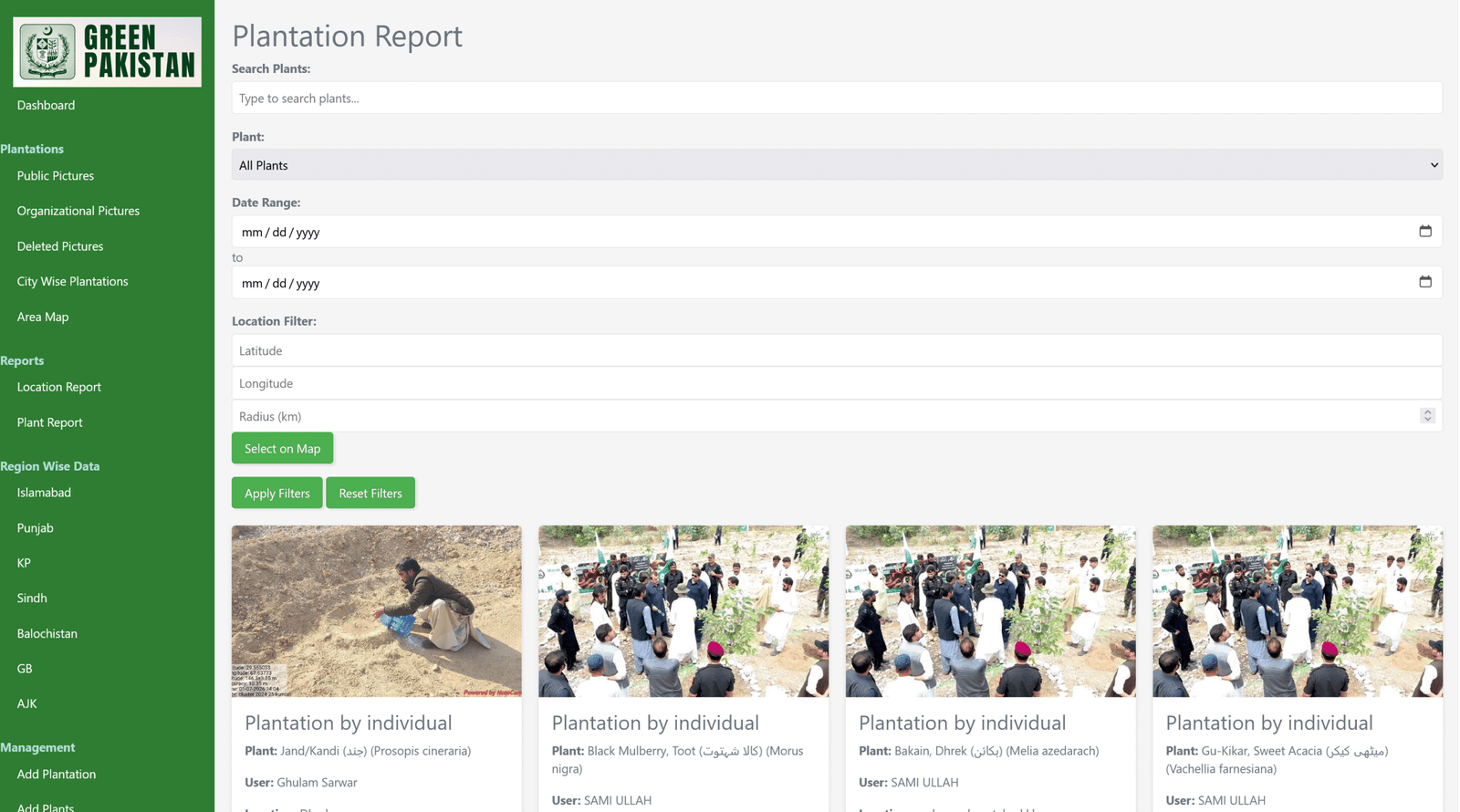Image resolution: width=1460 pixels, height=812 pixels.
Task: Select Sindh region
Action: [x=32, y=599]
